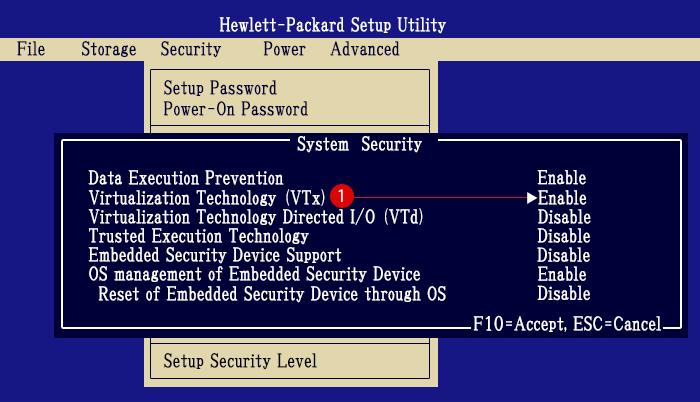Select Setup Password entry
This screenshot has height=402, width=700.
coord(220,88)
